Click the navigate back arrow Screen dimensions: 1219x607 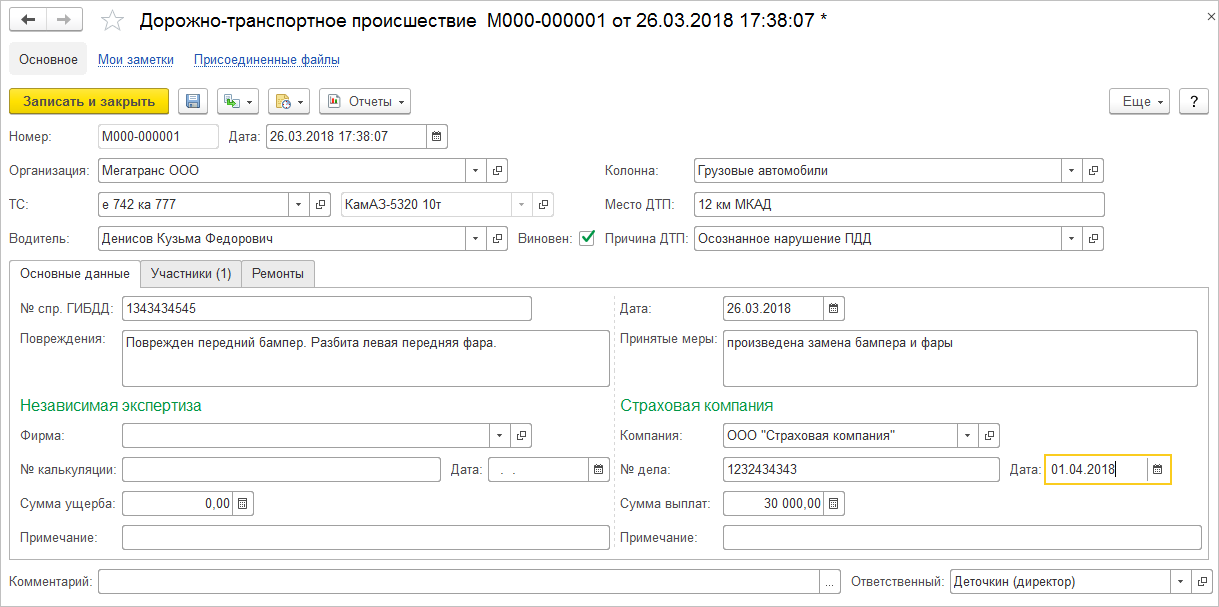coord(28,20)
